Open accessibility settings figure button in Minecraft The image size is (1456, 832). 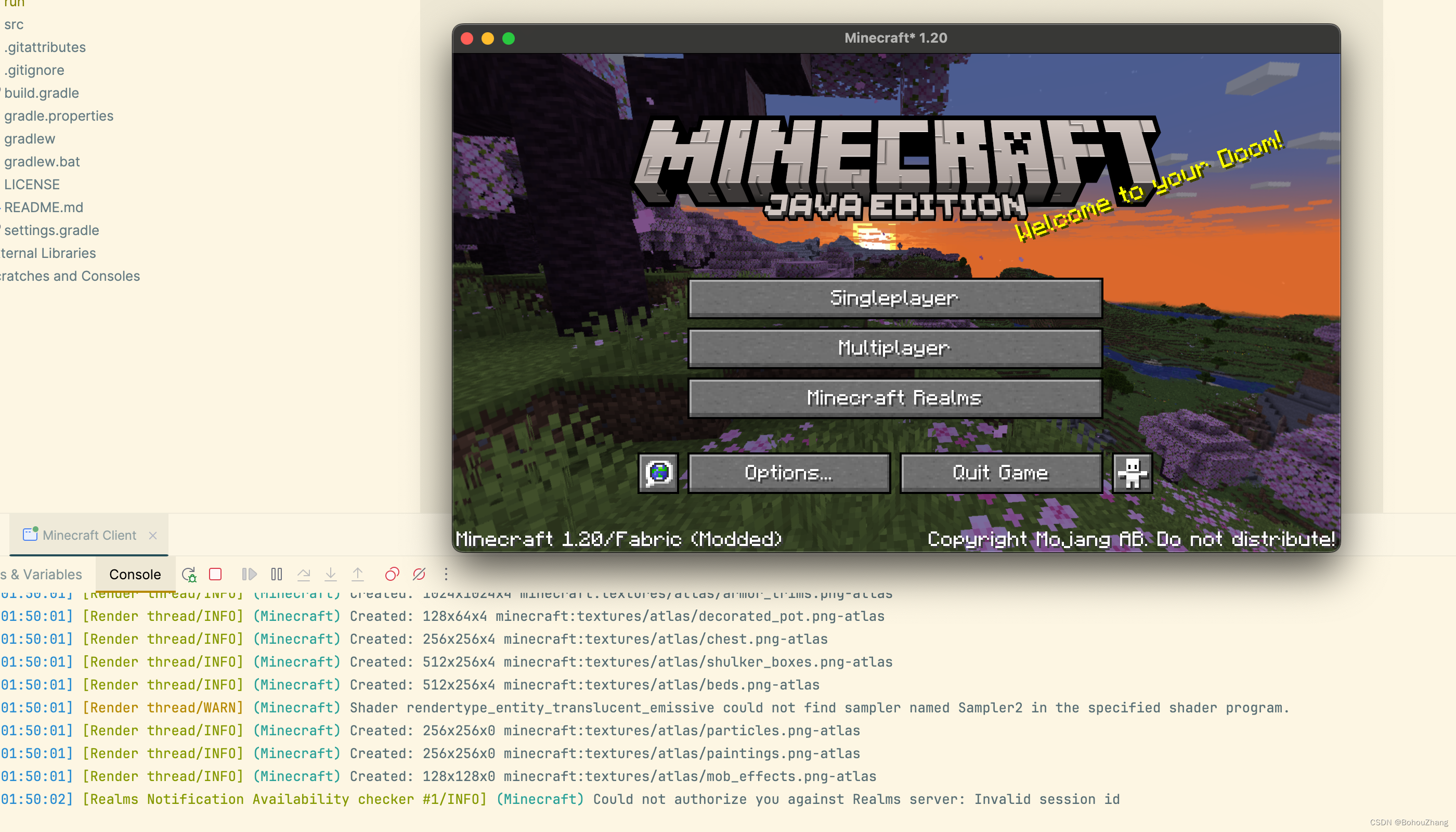point(1132,473)
